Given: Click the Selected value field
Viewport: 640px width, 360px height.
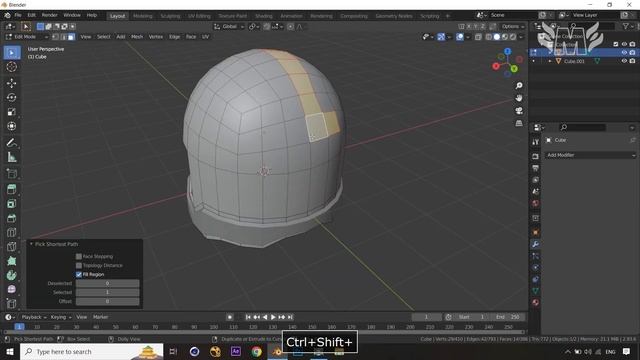Looking at the screenshot, I should 107,292.
